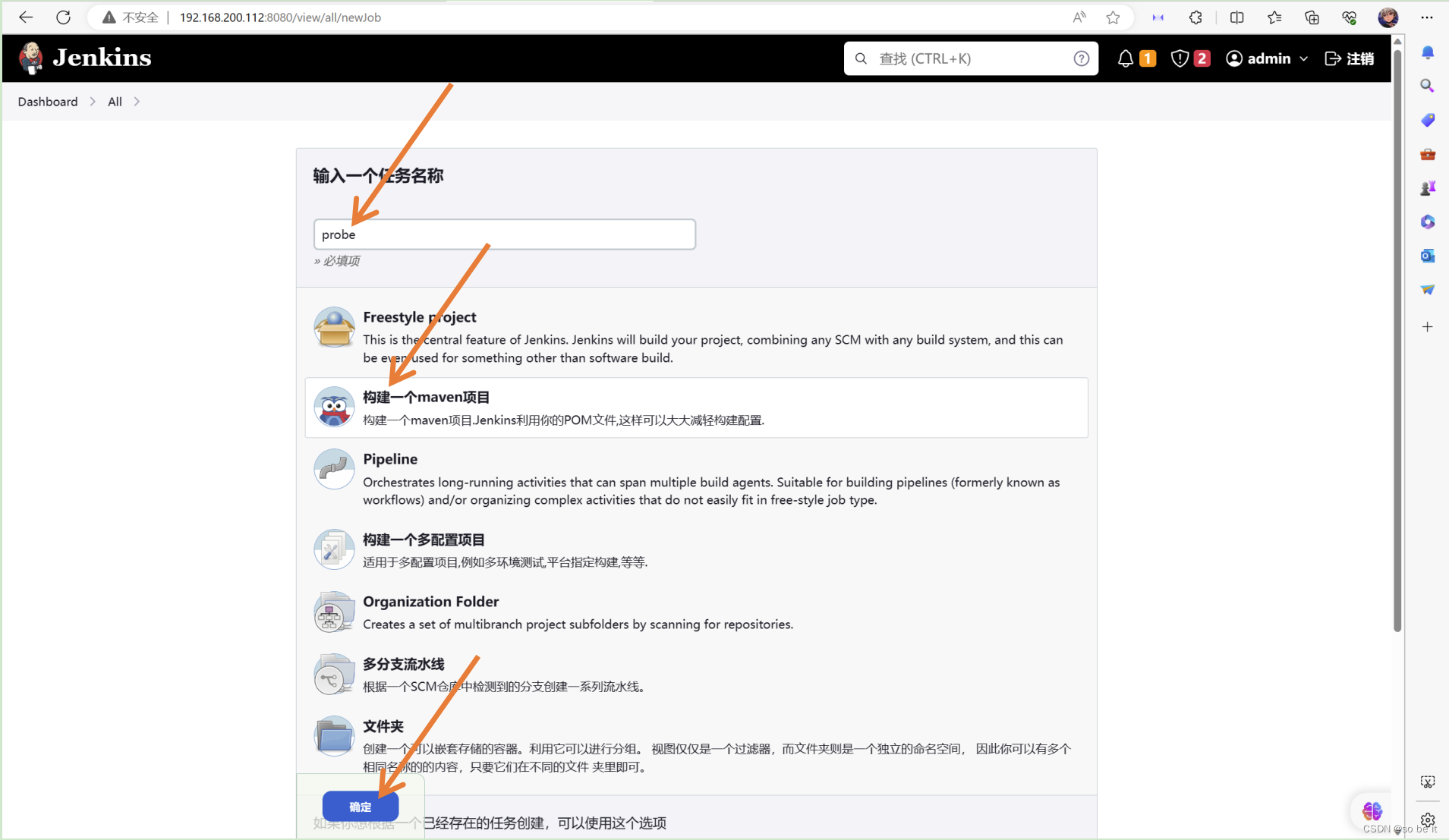
Task: Select the maven project icon
Action: point(334,407)
